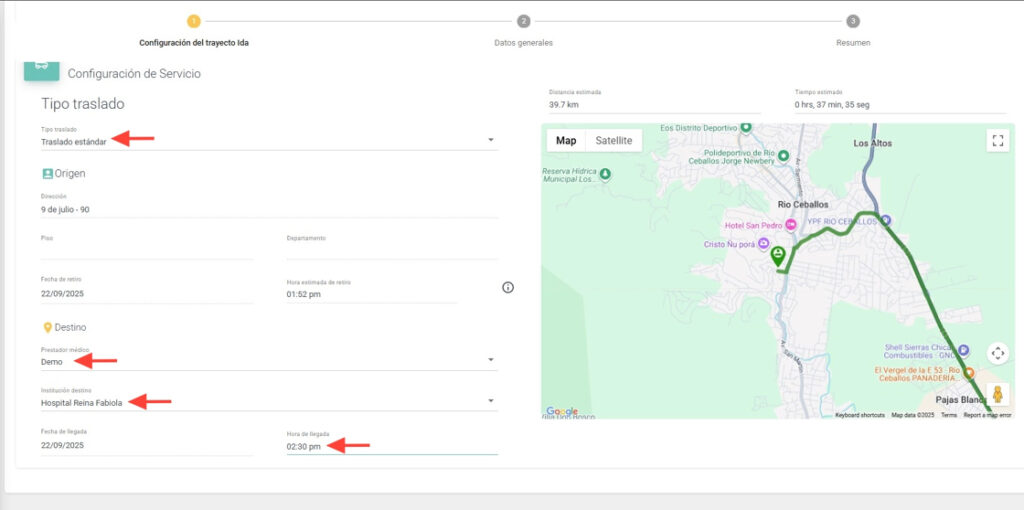Viewport: 1024px width, 510px height.
Task: Toggle fullscreen map view
Action: pos(997,140)
